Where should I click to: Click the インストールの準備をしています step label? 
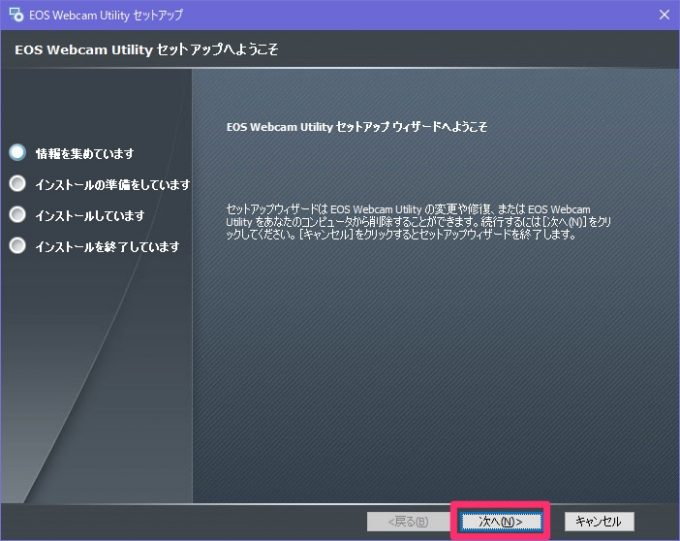point(113,184)
